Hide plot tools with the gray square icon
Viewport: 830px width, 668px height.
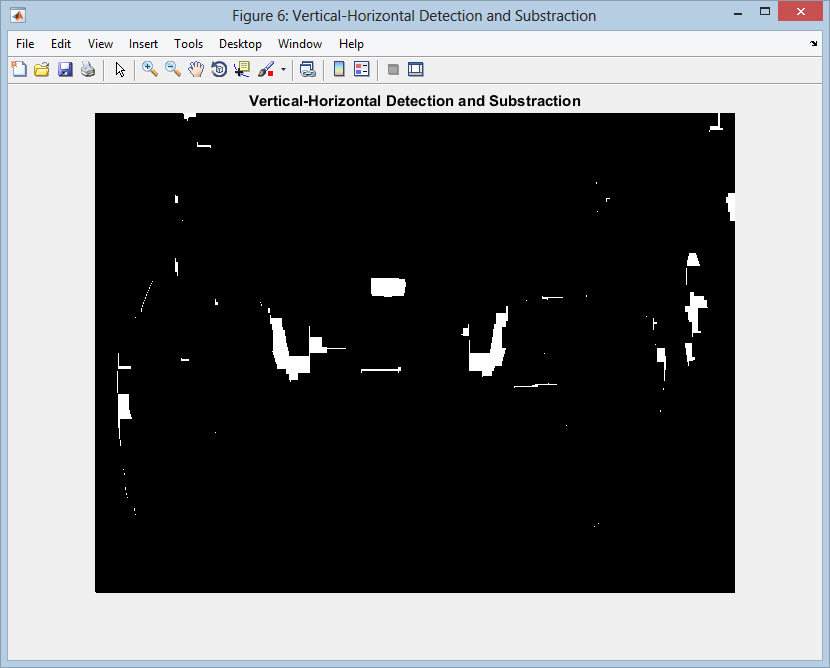(x=393, y=69)
